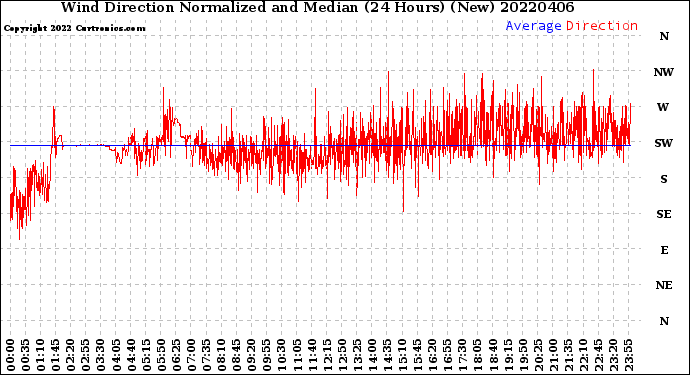Click the 'SE' axis label
The width and height of the screenshot is (690, 375).
664,214
